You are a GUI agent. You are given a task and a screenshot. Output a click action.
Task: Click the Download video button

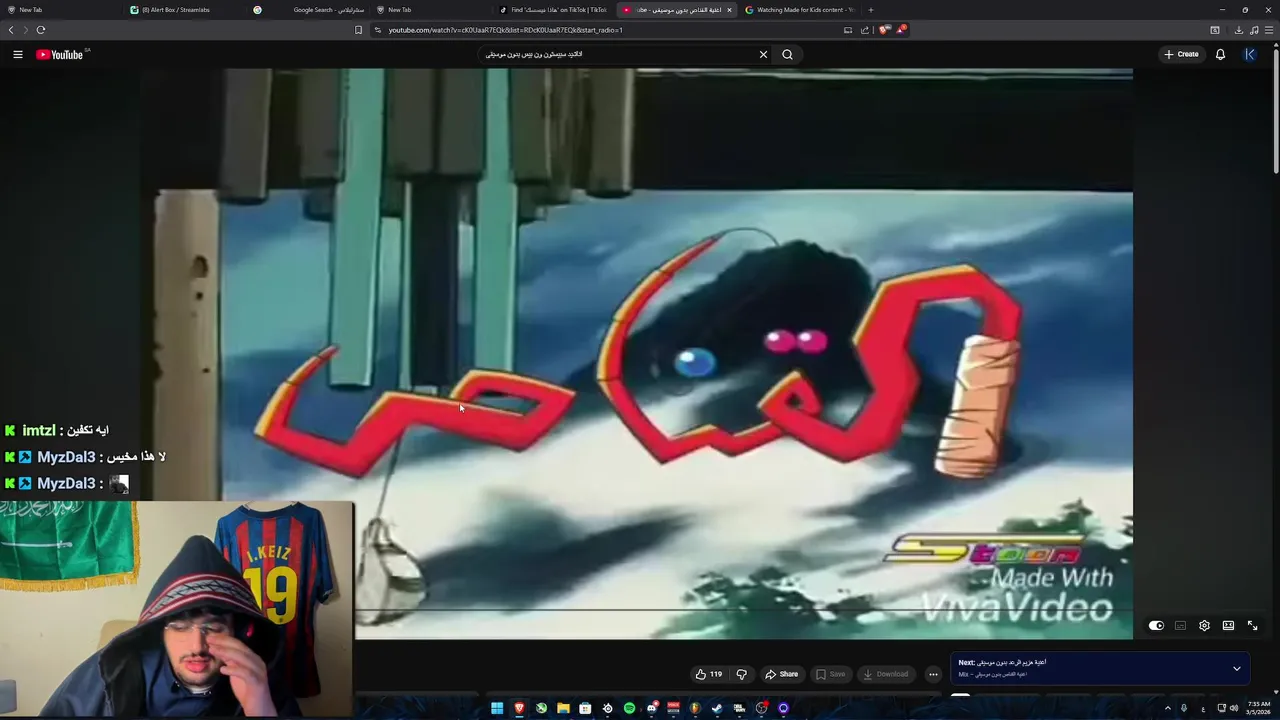tap(885, 674)
